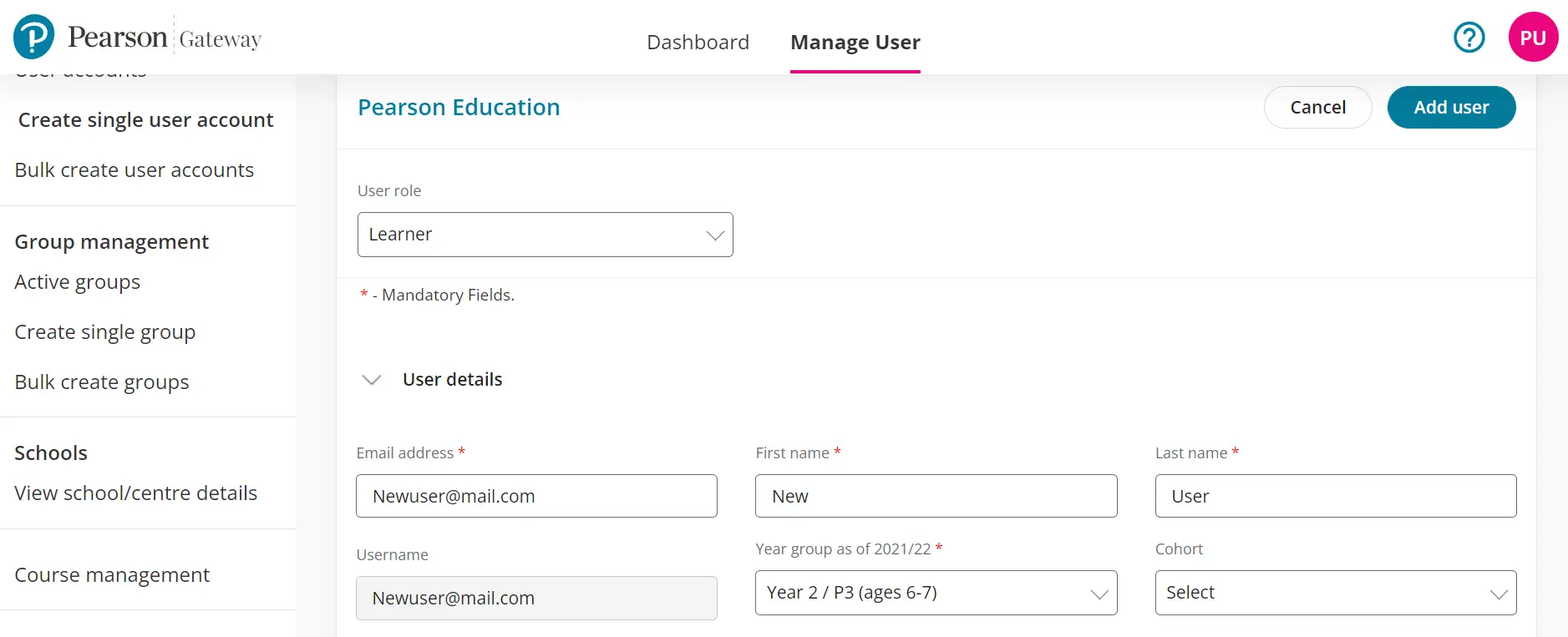Switch to the Dashboard tab

pyautogui.click(x=698, y=43)
